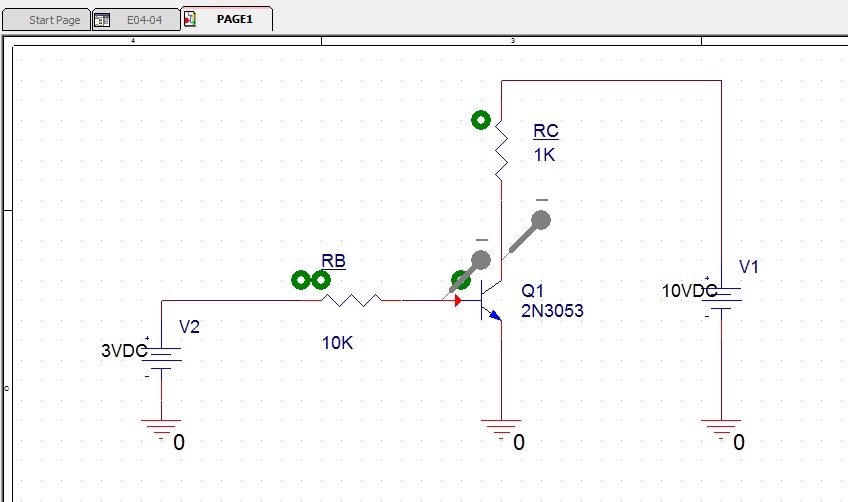Viewport: 848px width, 502px height.
Task: Click the green marker beside RC resistor
Action: 481,121
